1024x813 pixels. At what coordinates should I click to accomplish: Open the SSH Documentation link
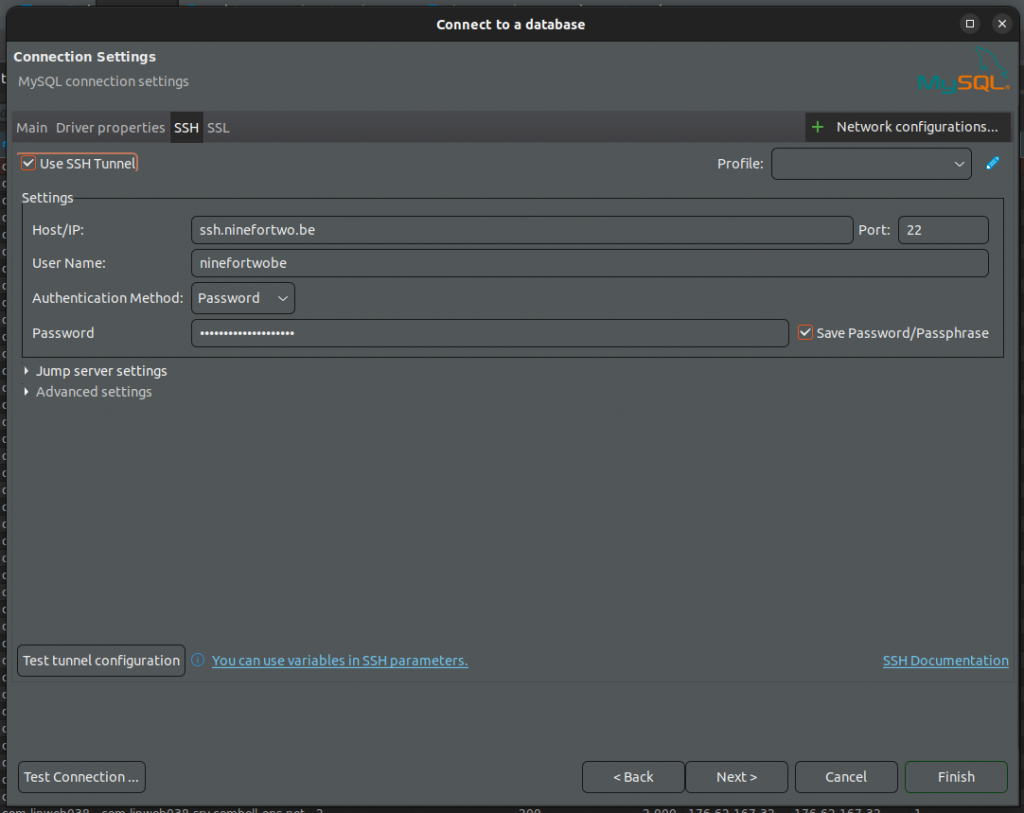(x=945, y=660)
